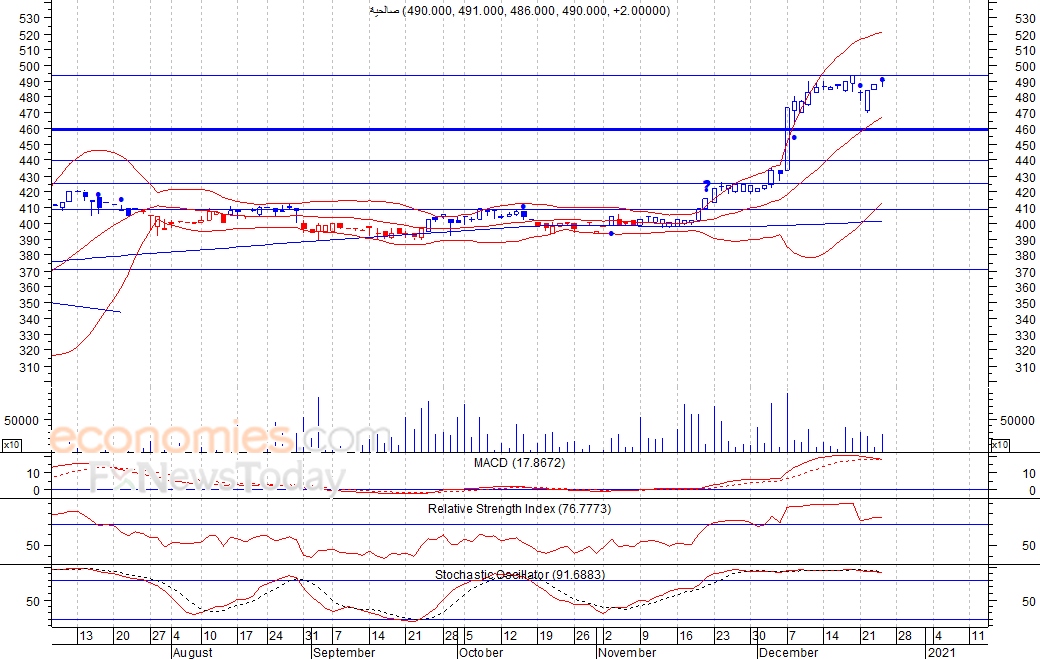Select the RSI 50 level label on left axis

click(x=33, y=546)
